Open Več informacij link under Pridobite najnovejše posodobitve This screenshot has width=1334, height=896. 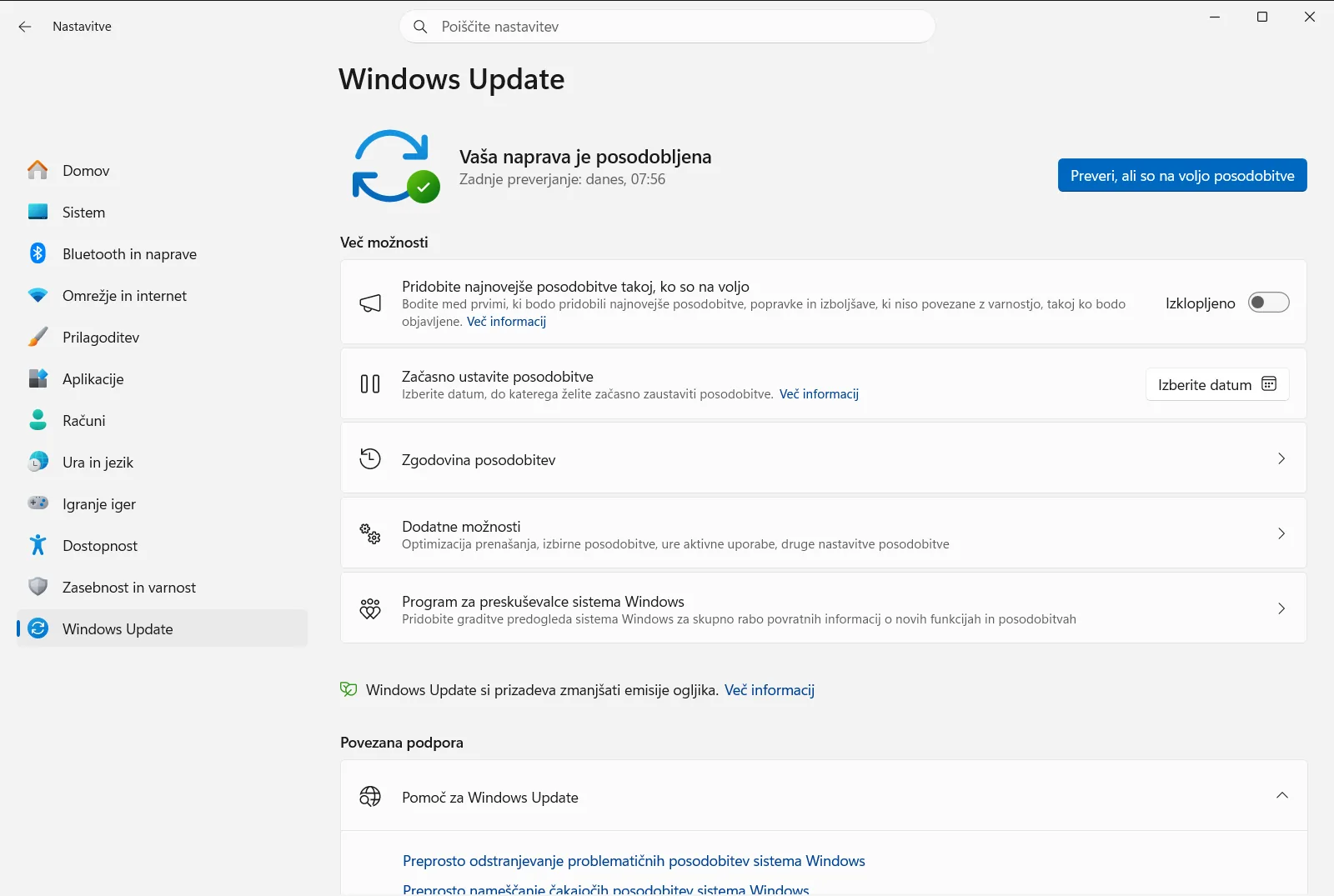(506, 322)
